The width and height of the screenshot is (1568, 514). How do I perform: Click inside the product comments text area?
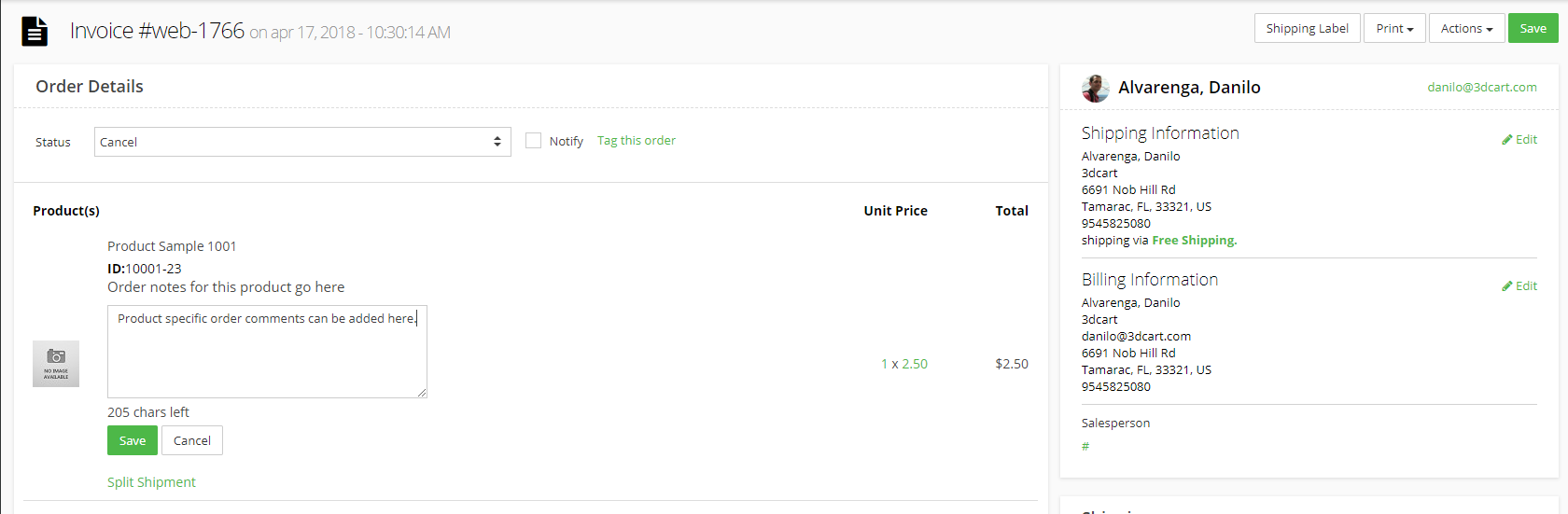pyautogui.click(x=267, y=352)
